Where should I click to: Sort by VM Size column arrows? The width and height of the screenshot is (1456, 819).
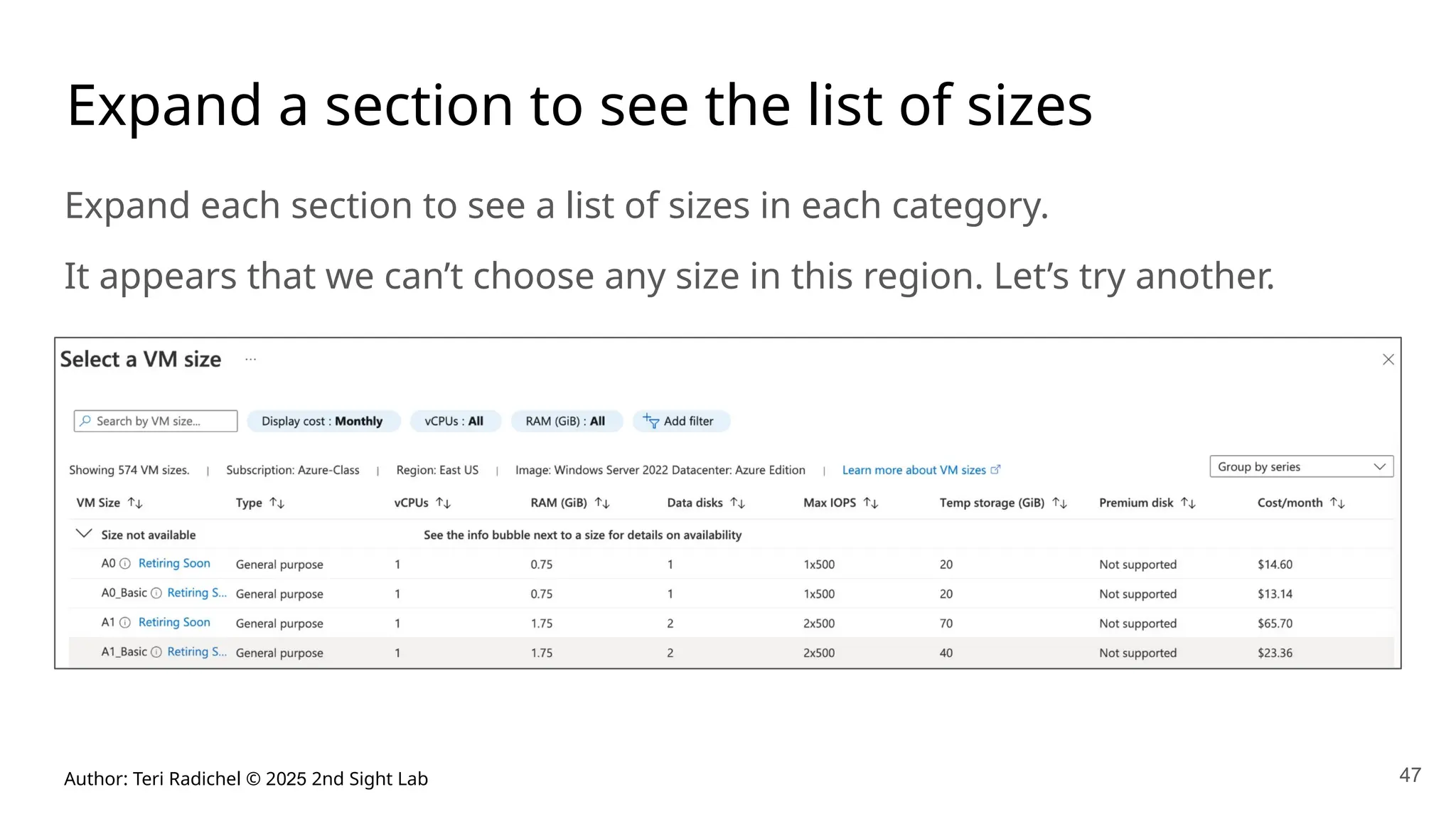pos(135,503)
